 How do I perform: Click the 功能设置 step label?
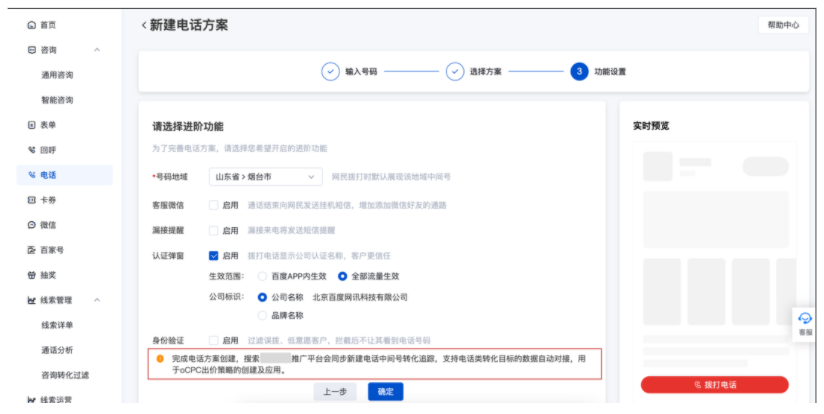[610, 71]
